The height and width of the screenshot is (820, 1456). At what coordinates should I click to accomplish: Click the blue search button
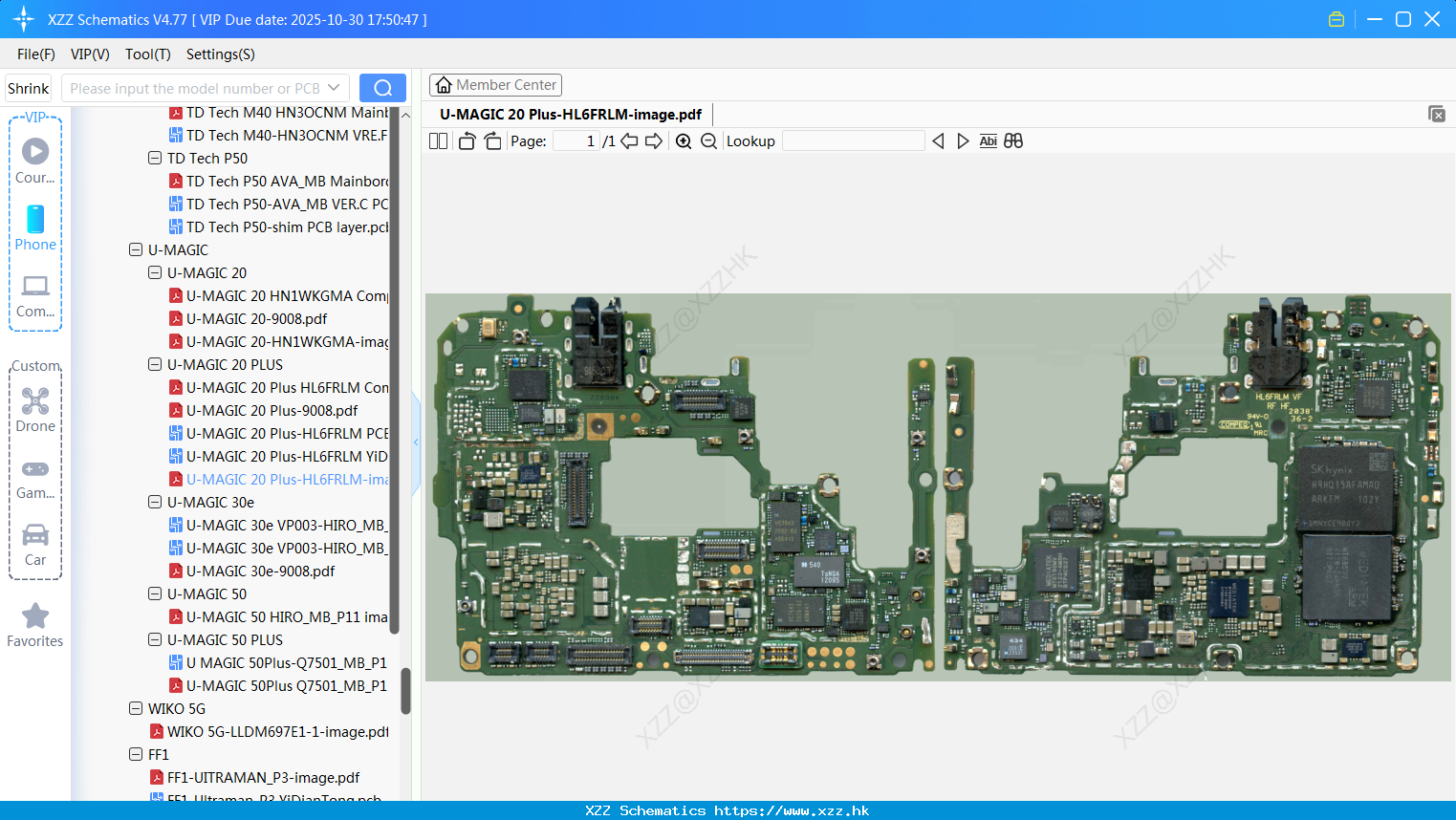pos(382,88)
